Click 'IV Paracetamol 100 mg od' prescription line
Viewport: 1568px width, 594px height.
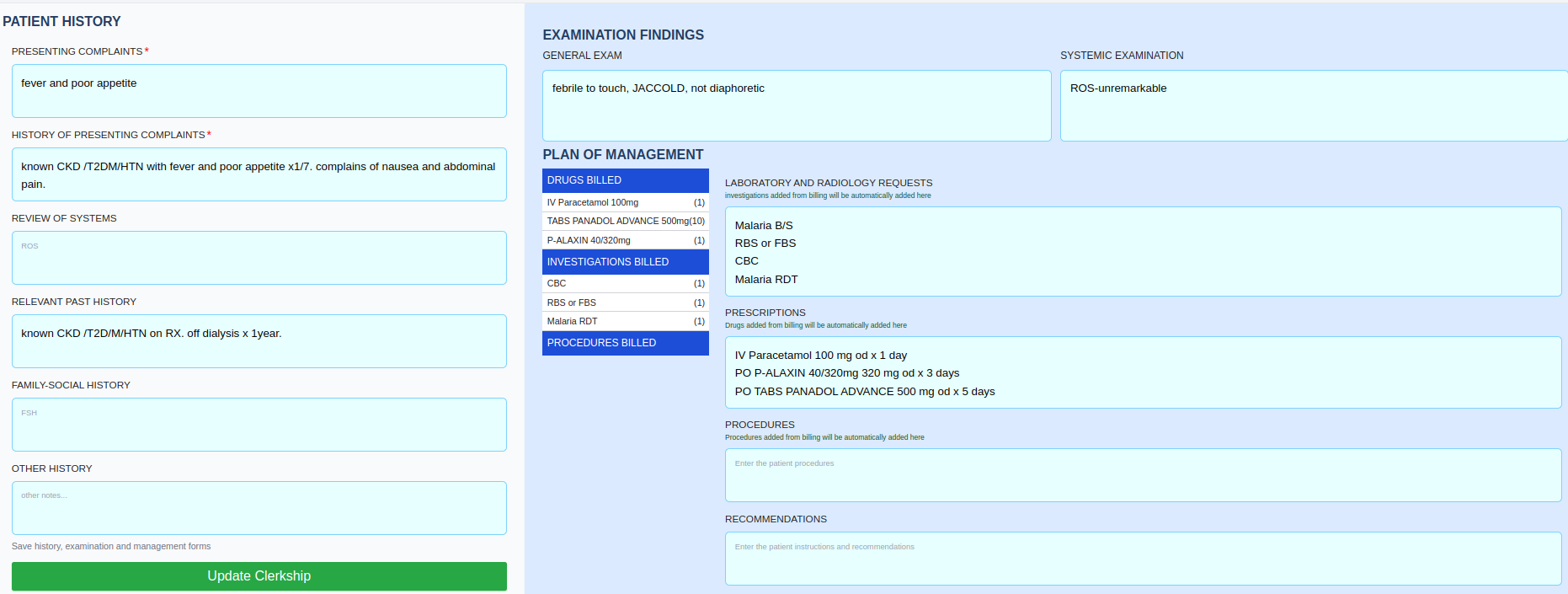tap(821, 356)
